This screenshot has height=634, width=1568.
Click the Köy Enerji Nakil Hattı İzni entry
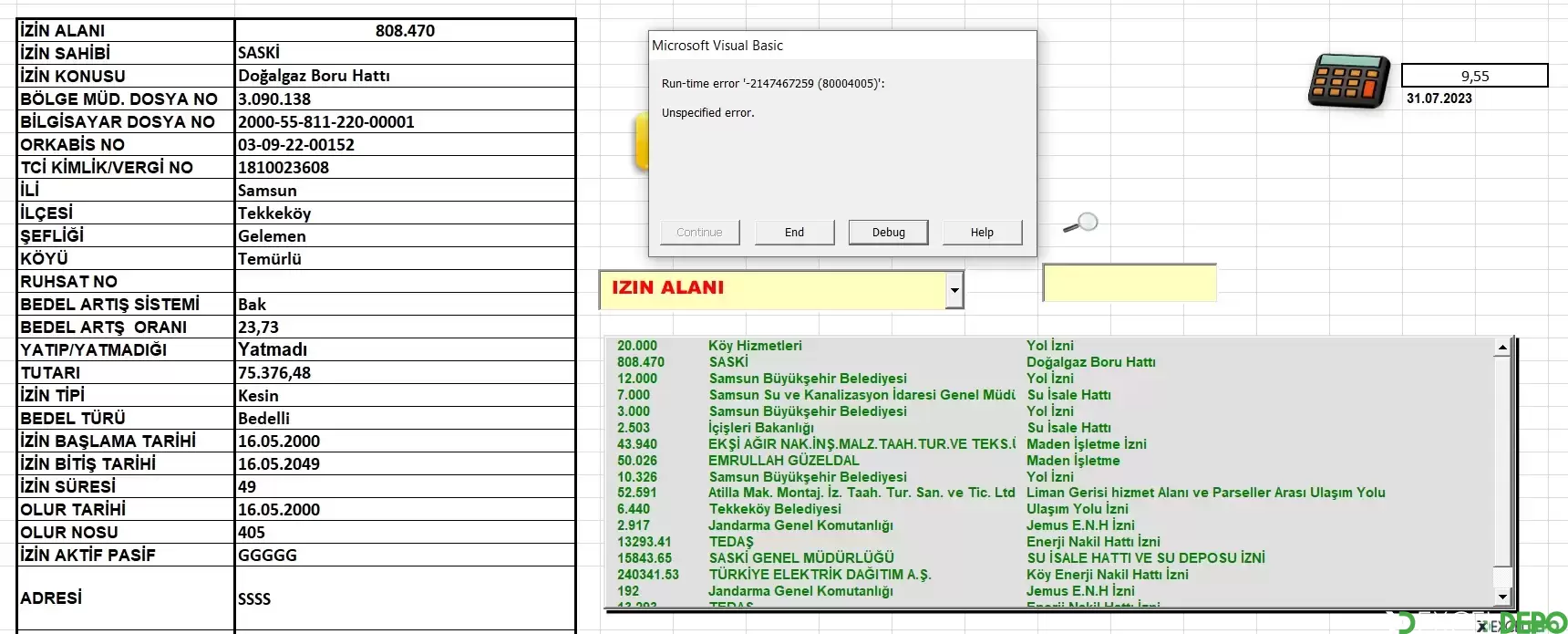click(1108, 575)
